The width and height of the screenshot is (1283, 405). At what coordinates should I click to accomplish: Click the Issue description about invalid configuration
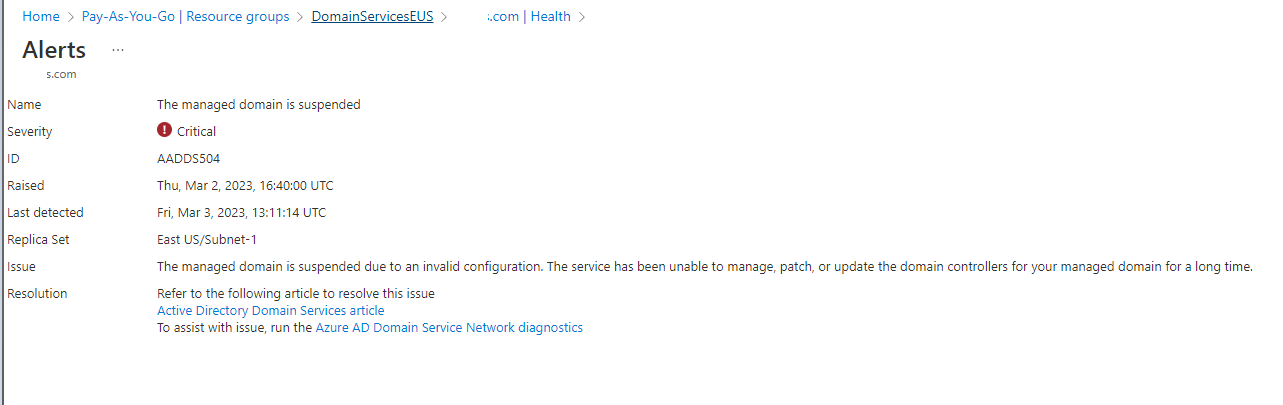[705, 266]
